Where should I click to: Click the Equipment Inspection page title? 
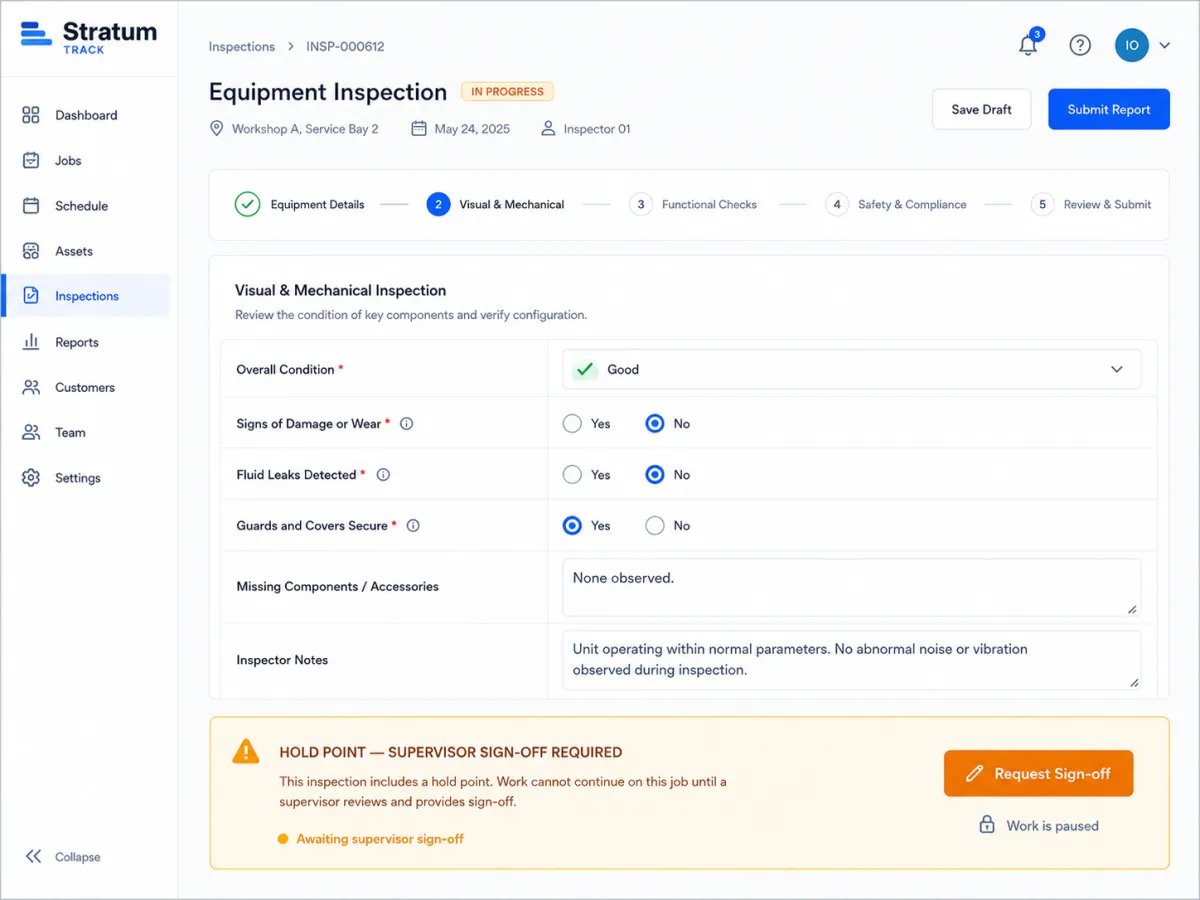tap(328, 92)
